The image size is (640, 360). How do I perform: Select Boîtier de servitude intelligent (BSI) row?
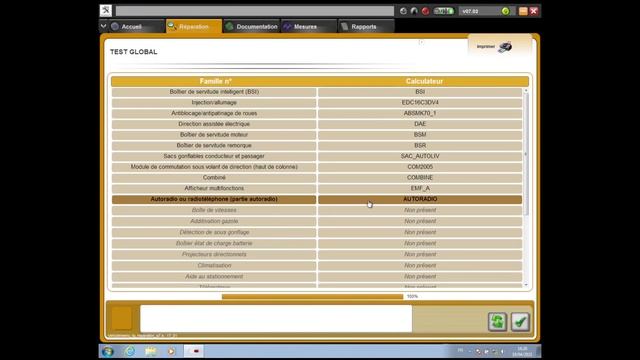pos(214,92)
